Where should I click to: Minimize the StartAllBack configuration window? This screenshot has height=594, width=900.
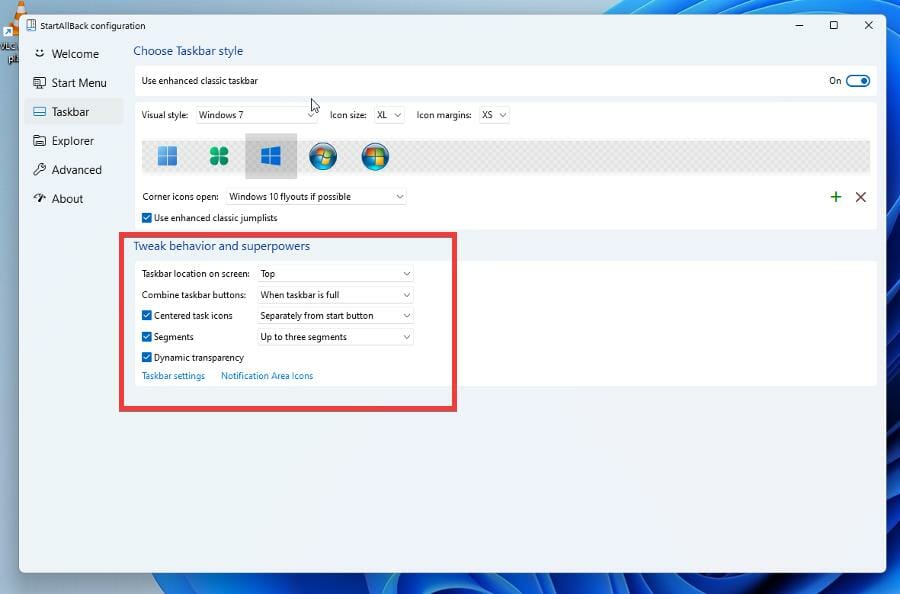(800, 25)
